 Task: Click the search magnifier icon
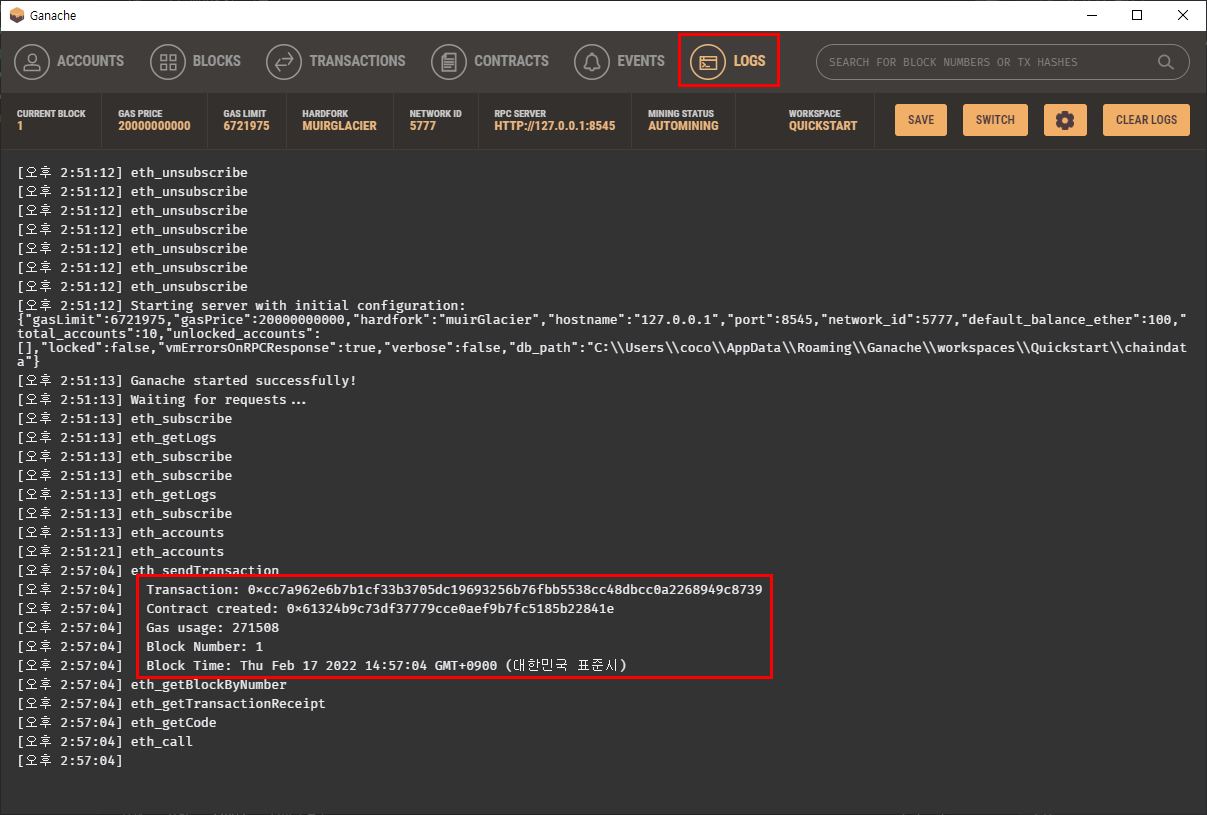[x=1165, y=62]
